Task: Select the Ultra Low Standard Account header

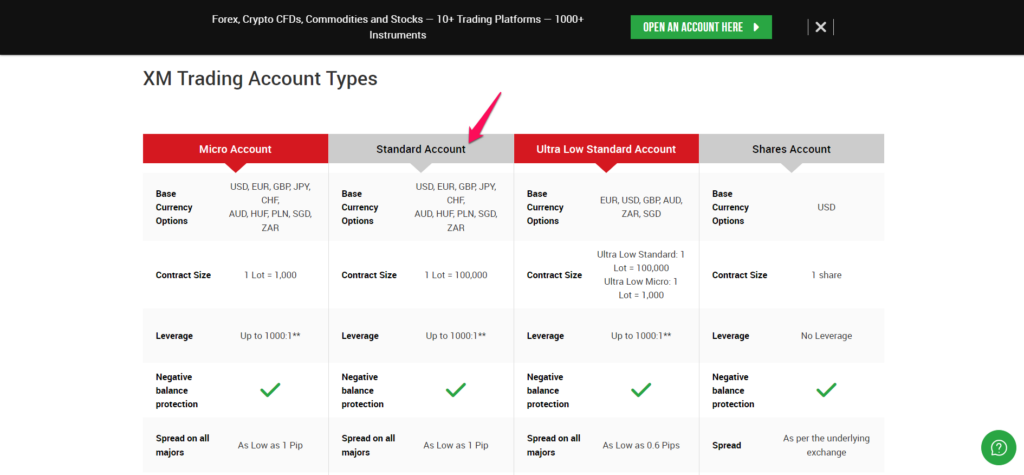Action: (x=606, y=149)
